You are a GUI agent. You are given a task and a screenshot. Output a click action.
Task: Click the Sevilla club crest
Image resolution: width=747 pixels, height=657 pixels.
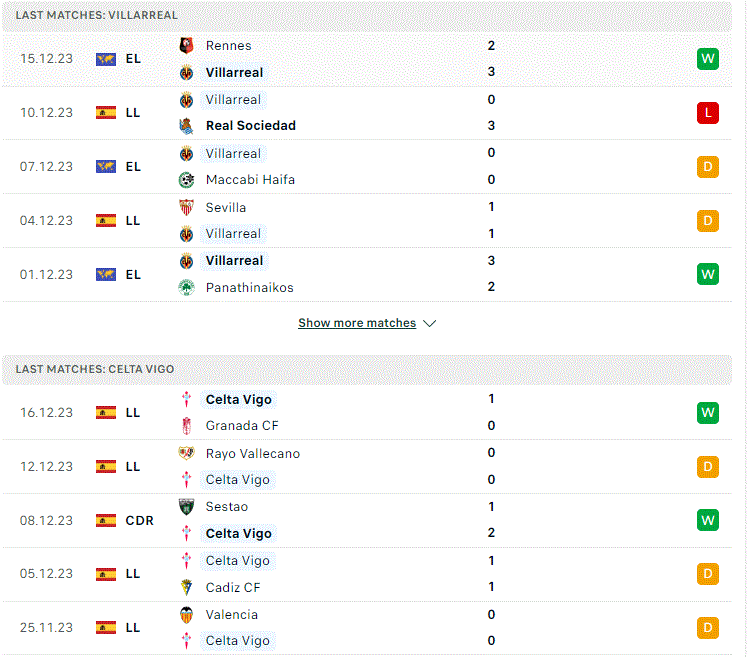pos(186,208)
